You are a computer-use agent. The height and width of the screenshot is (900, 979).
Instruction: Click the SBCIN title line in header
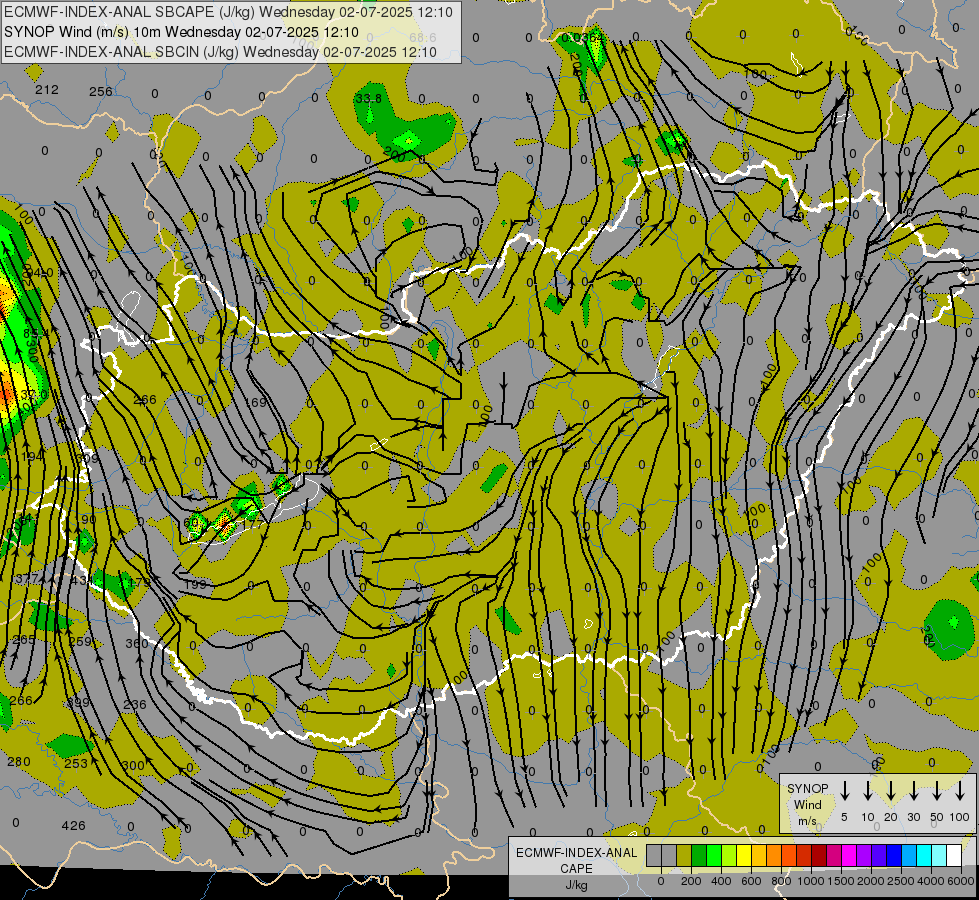pyautogui.click(x=220, y=52)
